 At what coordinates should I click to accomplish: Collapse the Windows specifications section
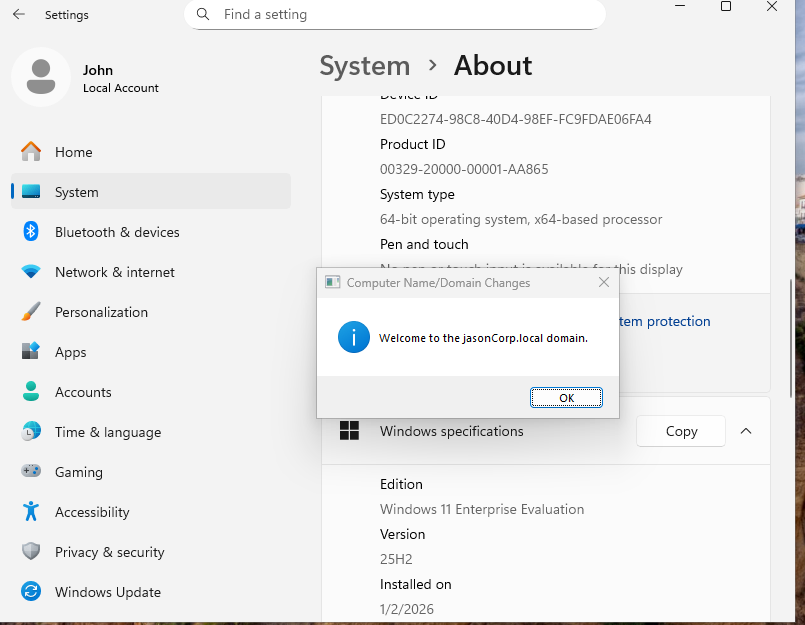(745, 431)
